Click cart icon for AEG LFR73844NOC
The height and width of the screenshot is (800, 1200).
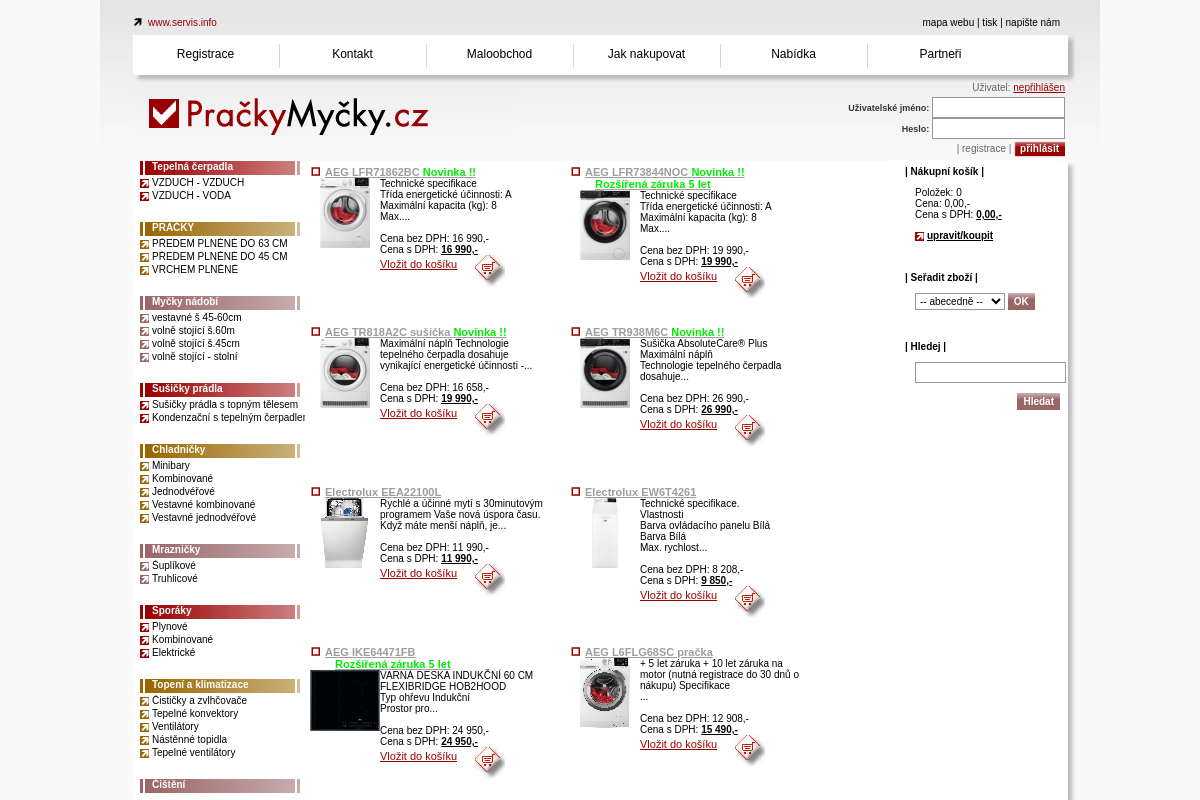(748, 281)
